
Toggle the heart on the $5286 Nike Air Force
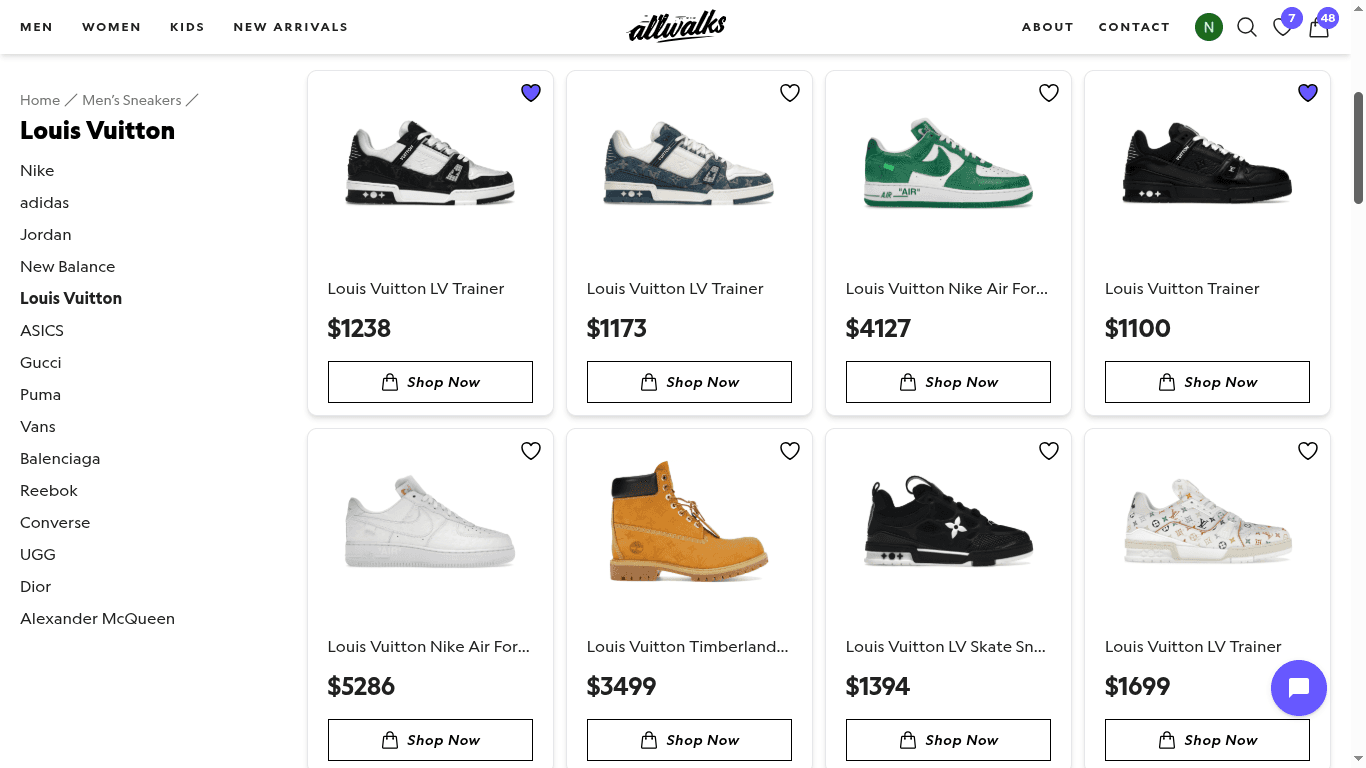coord(530,451)
